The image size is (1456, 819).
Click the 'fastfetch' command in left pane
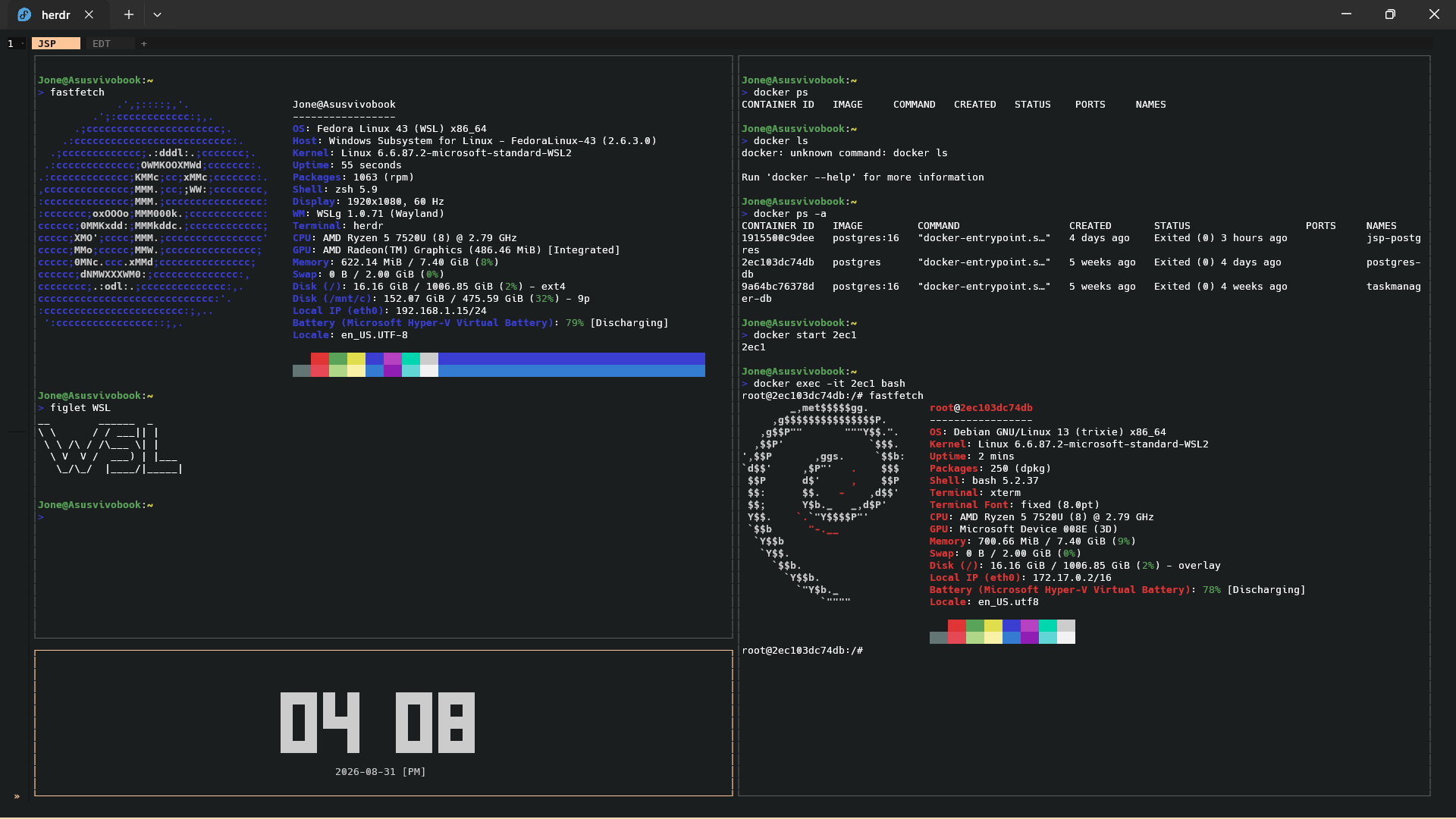coord(77,93)
